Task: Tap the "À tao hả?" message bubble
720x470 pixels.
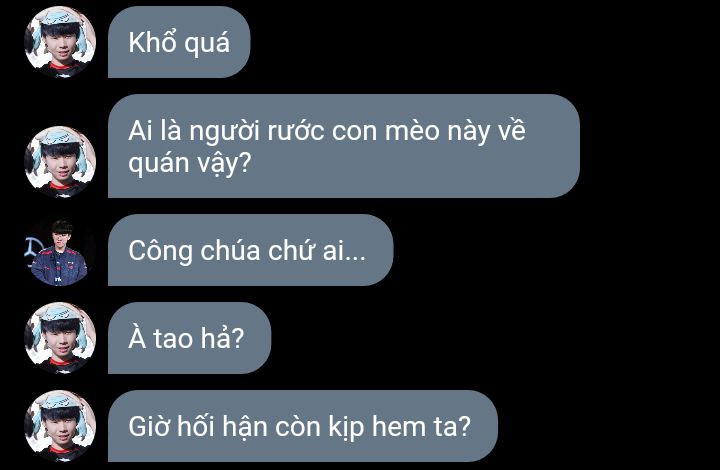Action: coord(190,338)
